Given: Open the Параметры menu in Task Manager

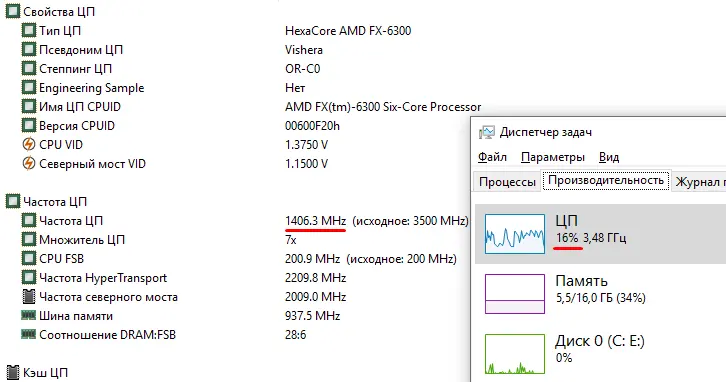Looking at the screenshot, I should [x=553, y=157].
